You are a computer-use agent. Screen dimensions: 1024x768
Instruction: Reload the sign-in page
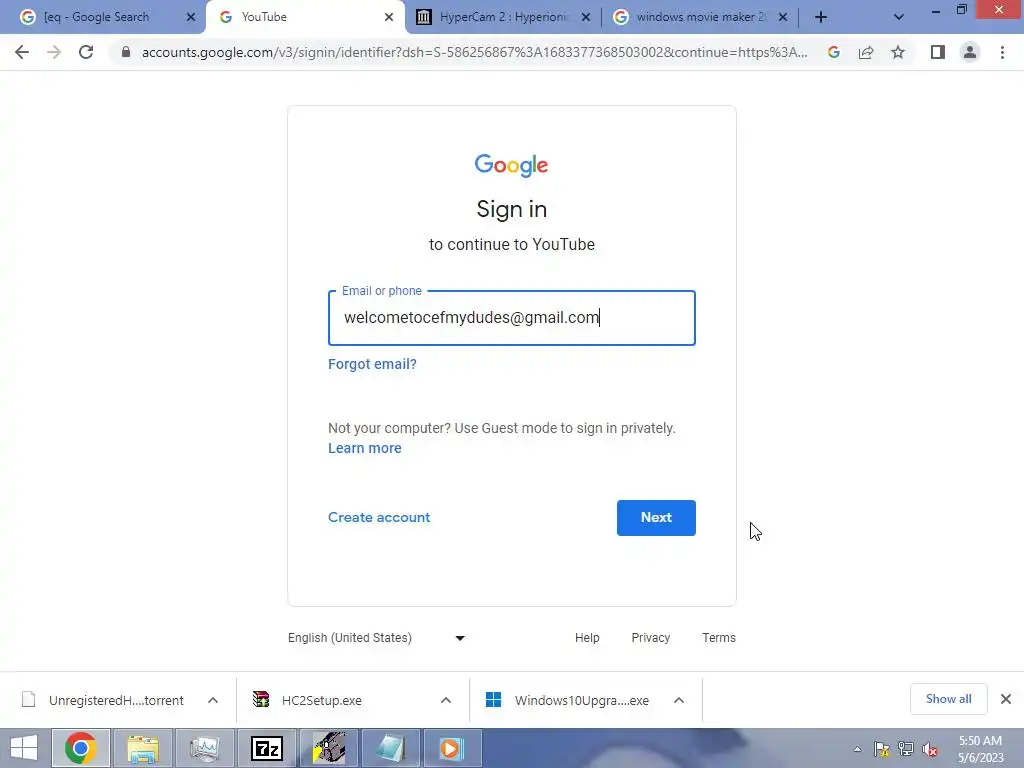[x=86, y=52]
